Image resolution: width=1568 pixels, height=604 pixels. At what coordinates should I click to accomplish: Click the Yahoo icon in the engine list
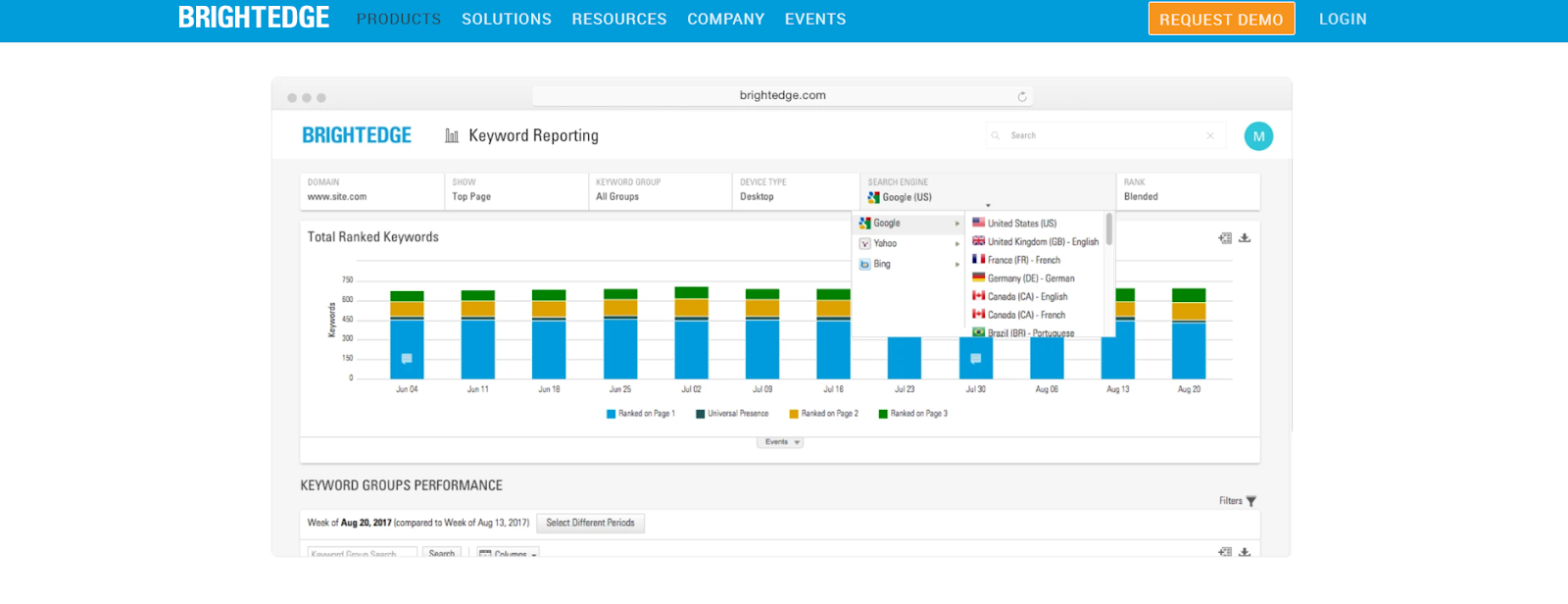[x=864, y=243]
